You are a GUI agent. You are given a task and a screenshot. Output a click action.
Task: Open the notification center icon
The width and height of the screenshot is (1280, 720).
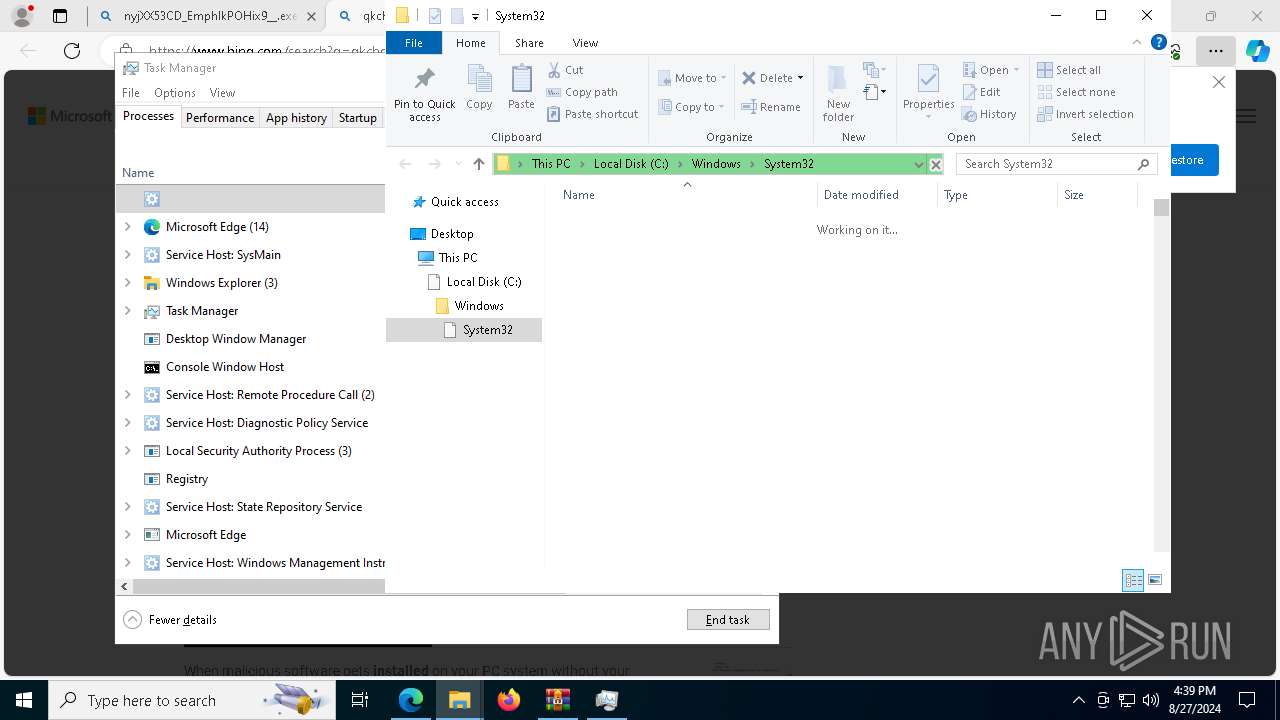(x=1247, y=700)
